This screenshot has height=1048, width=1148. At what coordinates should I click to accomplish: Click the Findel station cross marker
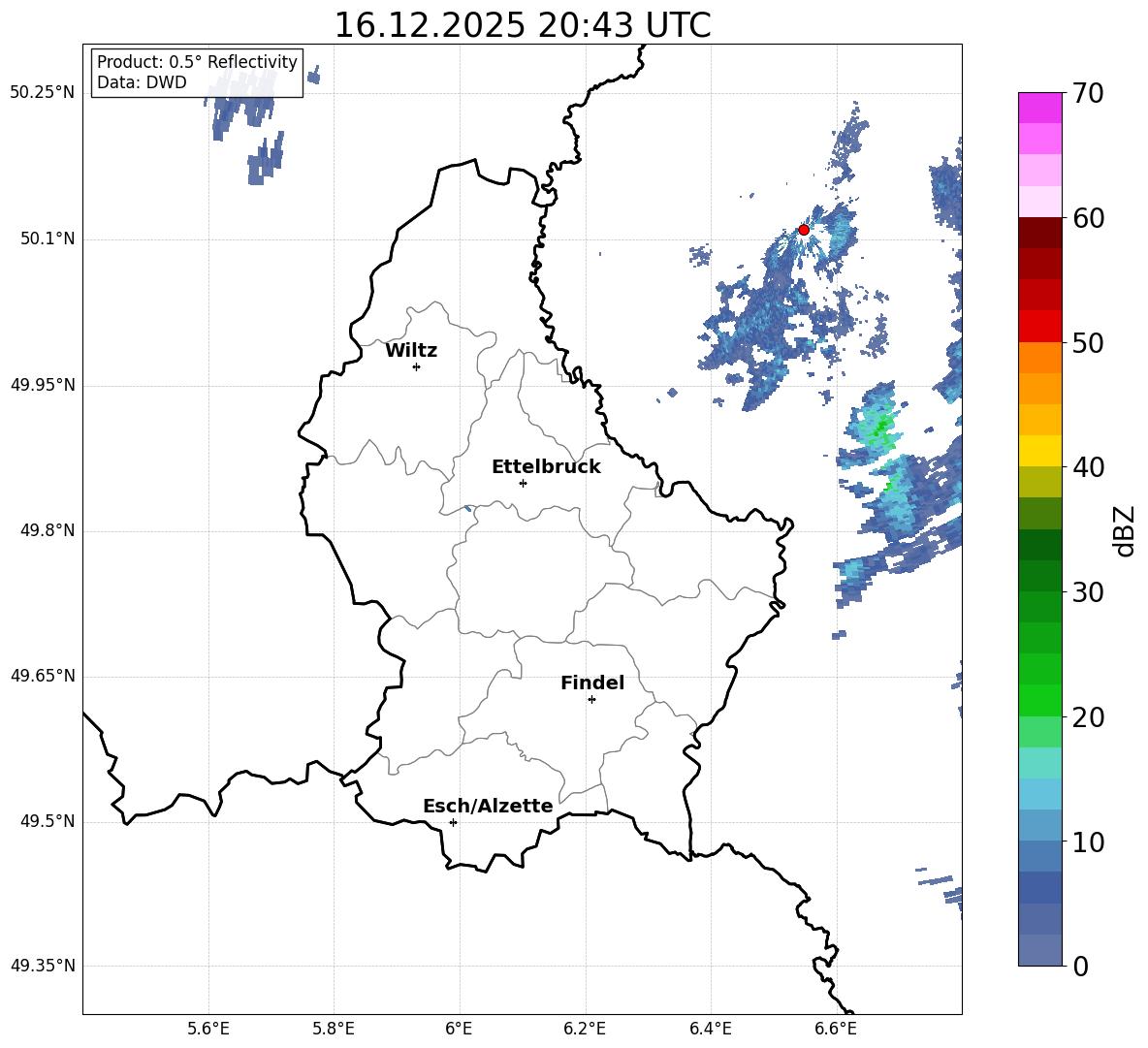591,700
